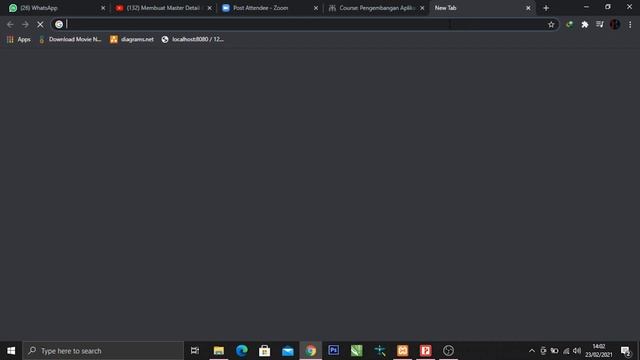Viewport: 640px width, 360px height.
Task: Close the WhatsApp tab
Action: coord(103,8)
